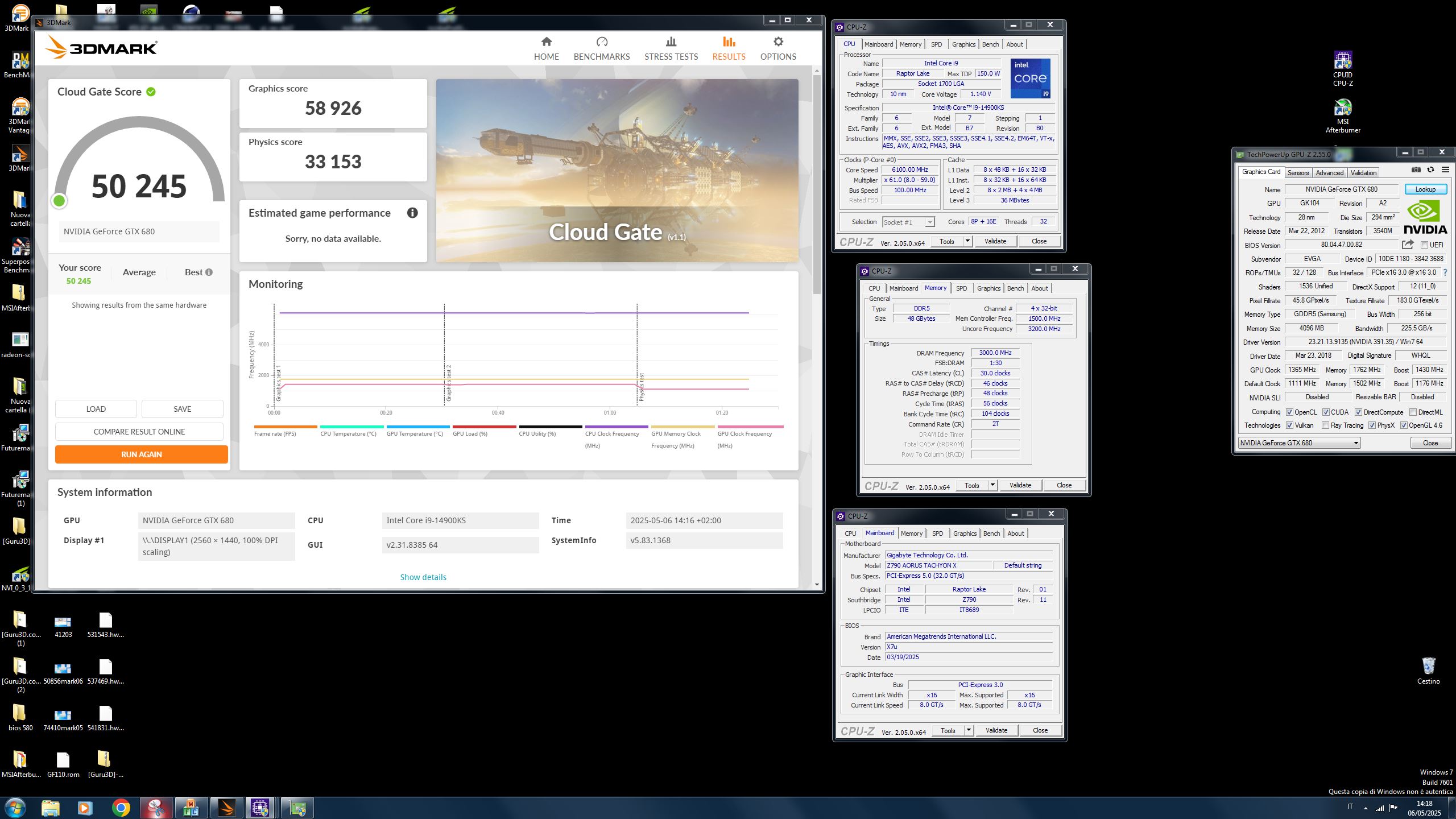Switch to the GPU-Z taskbar button
This screenshot has width=1456, height=819.
tap(297, 808)
